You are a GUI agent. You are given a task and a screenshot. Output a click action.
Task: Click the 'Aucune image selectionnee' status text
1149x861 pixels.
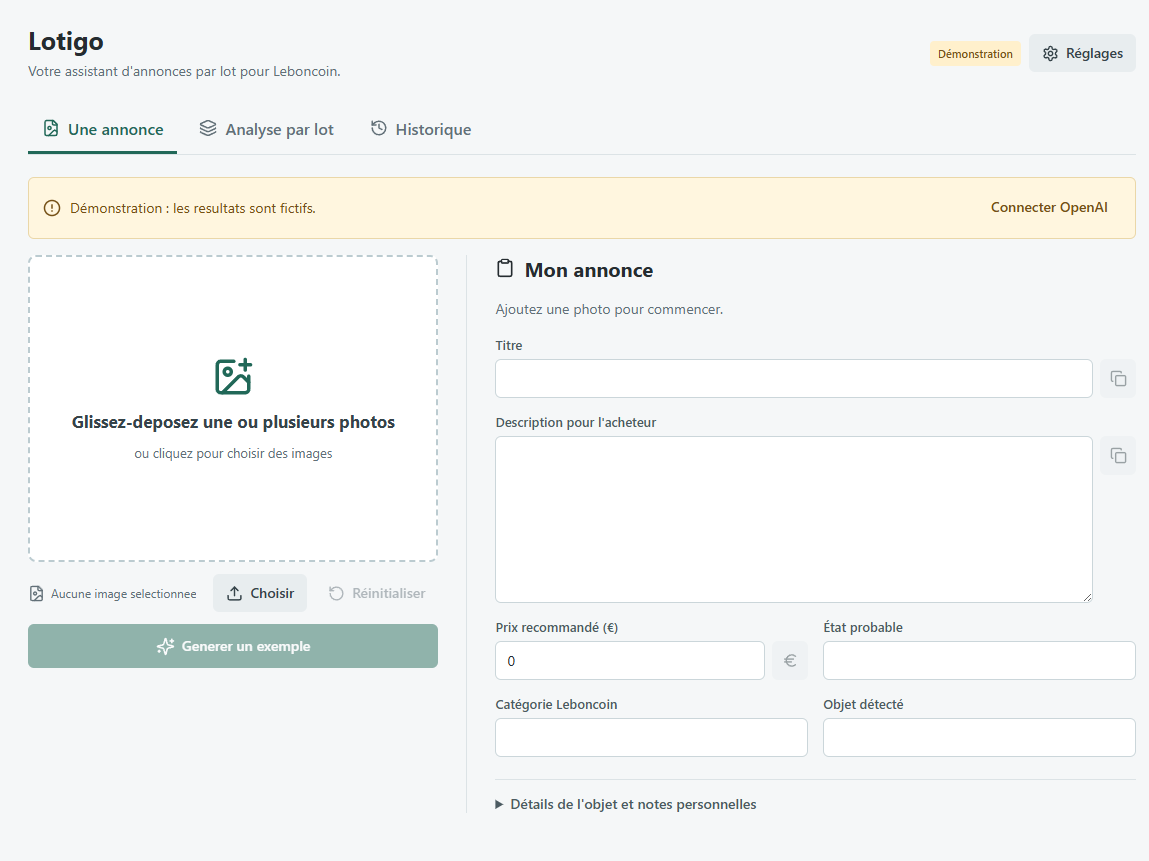(x=124, y=594)
